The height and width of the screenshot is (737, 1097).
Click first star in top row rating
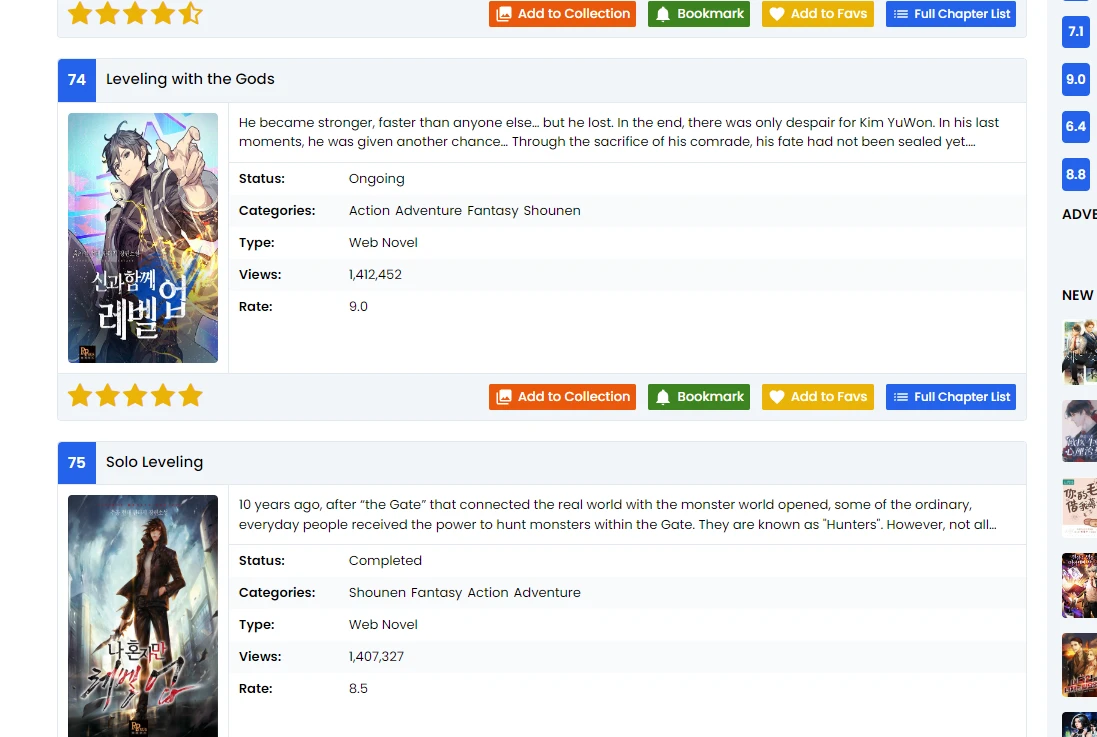coord(80,13)
